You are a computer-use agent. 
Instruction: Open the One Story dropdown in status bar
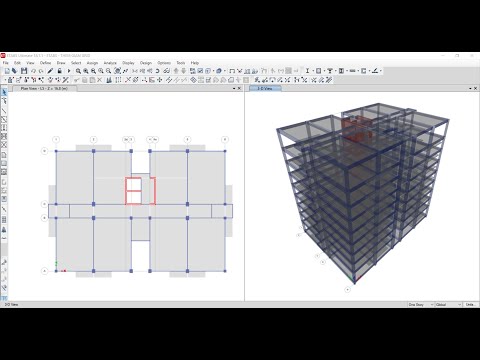(421, 305)
